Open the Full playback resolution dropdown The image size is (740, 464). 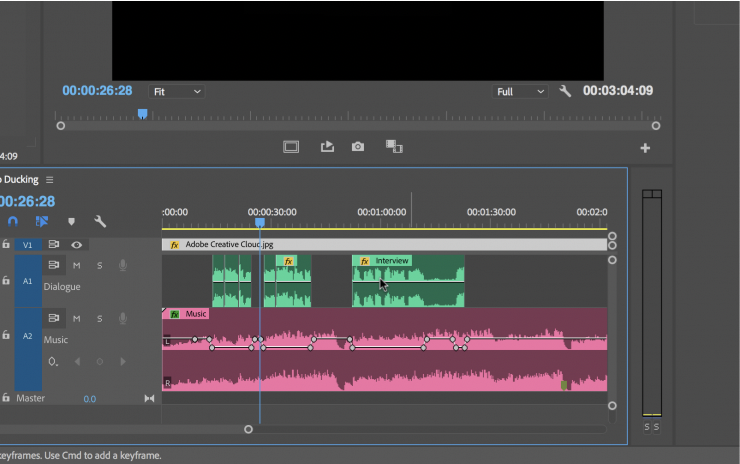pyautogui.click(x=520, y=92)
